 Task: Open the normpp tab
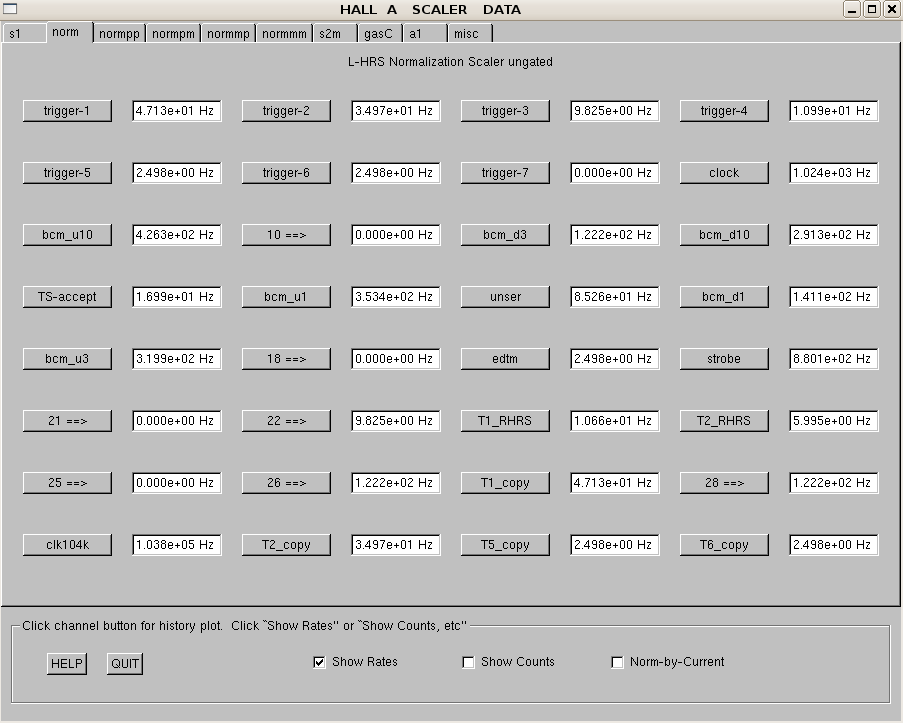click(x=119, y=33)
